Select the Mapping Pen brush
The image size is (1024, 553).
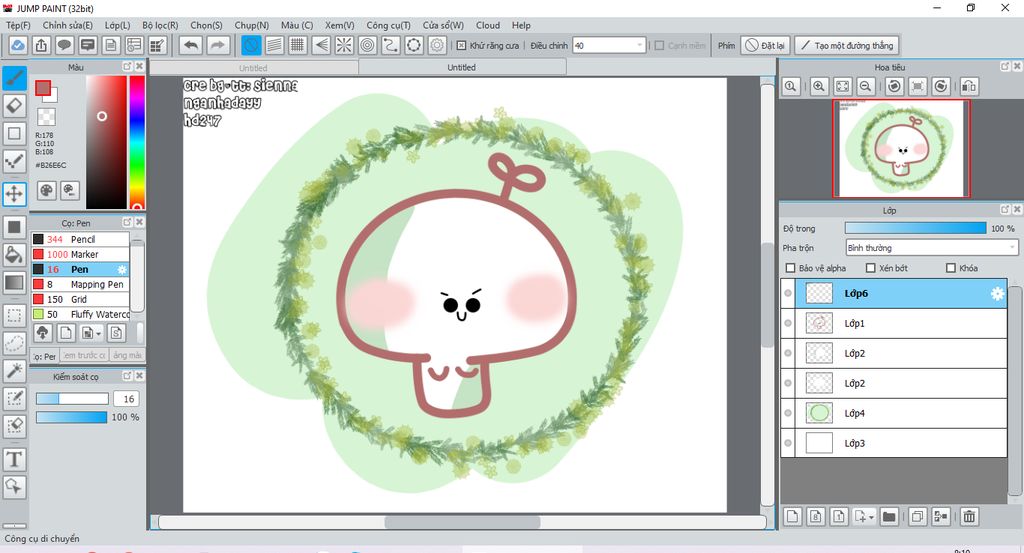click(x=80, y=284)
